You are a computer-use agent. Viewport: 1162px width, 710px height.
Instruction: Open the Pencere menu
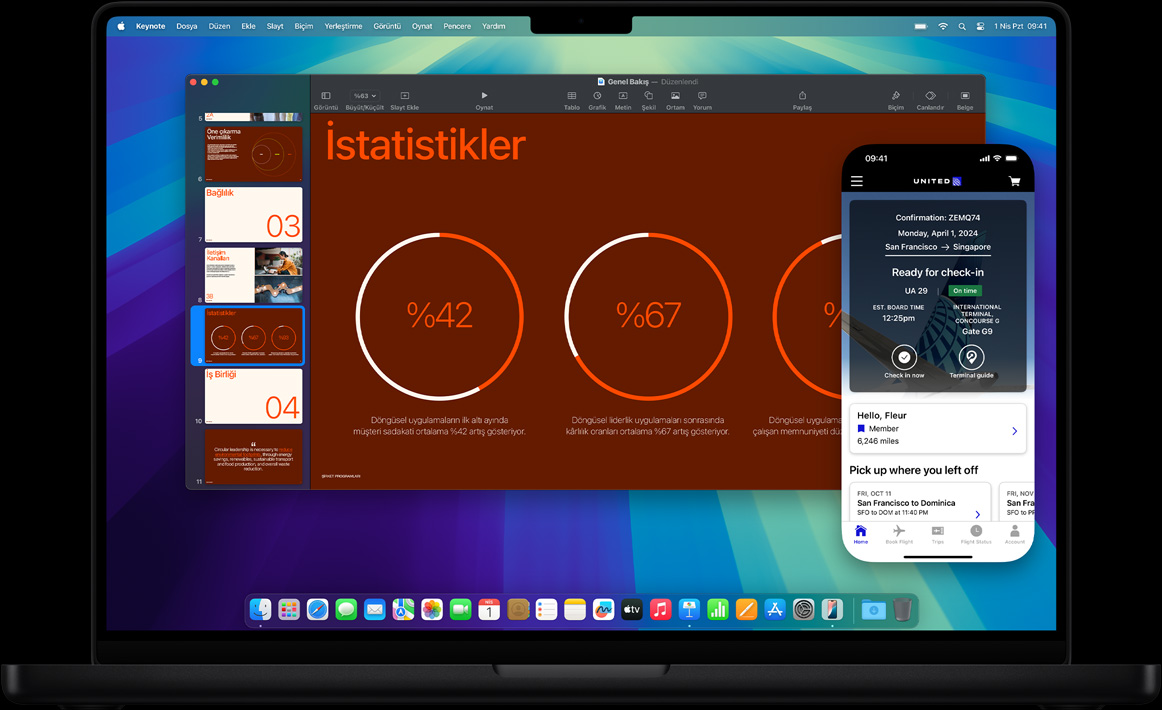point(457,26)
